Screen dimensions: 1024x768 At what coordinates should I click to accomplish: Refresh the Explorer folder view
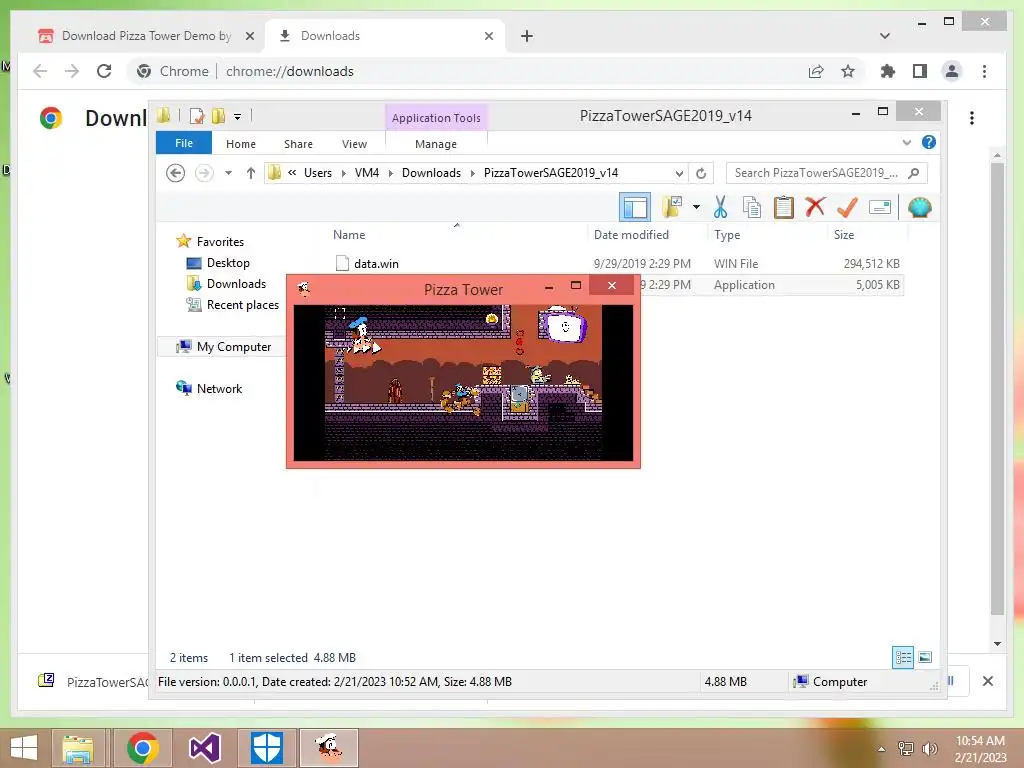pyautogui.click(x=701, y=173)
